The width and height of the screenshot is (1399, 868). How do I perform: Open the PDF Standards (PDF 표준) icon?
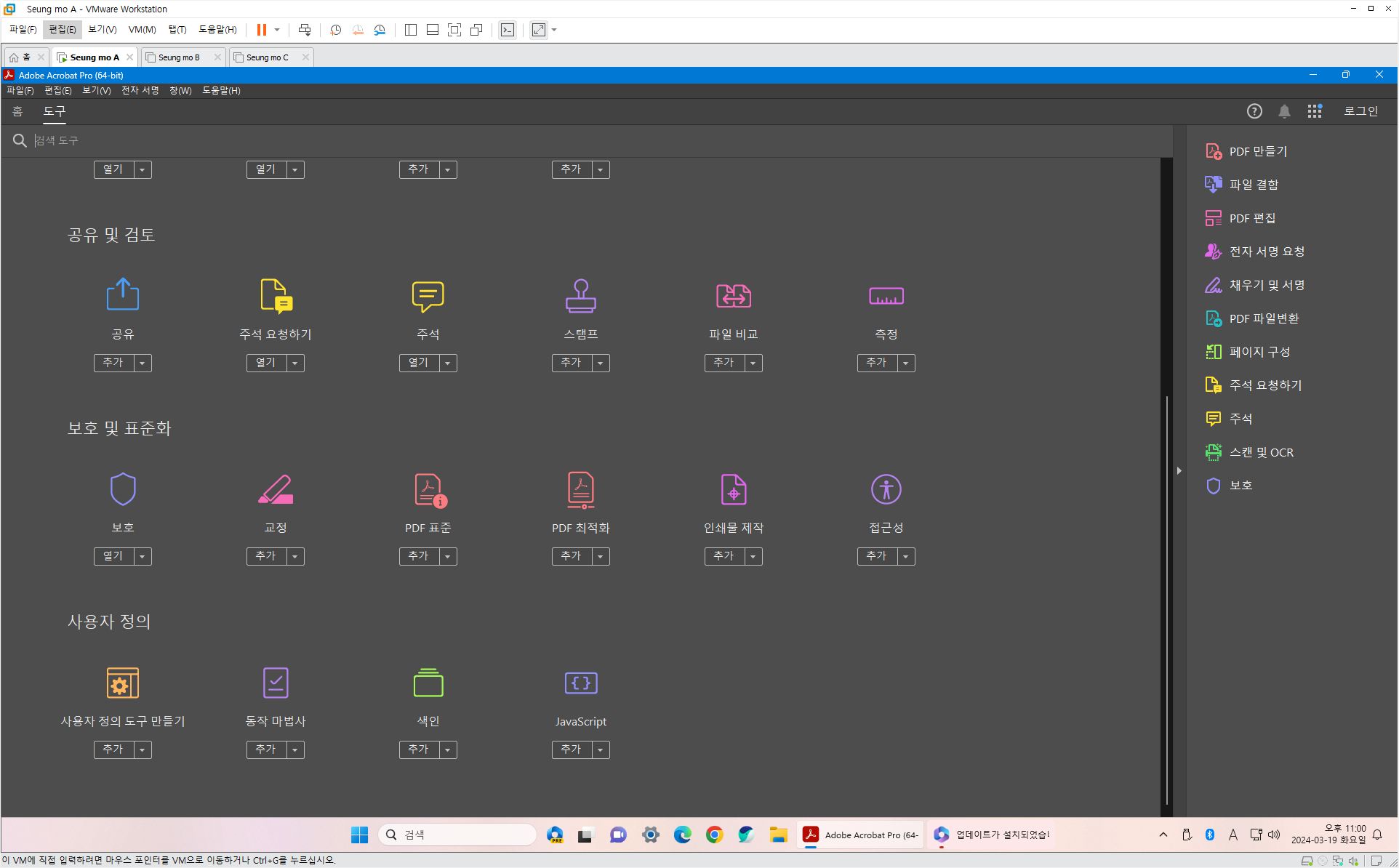(429, 489)
